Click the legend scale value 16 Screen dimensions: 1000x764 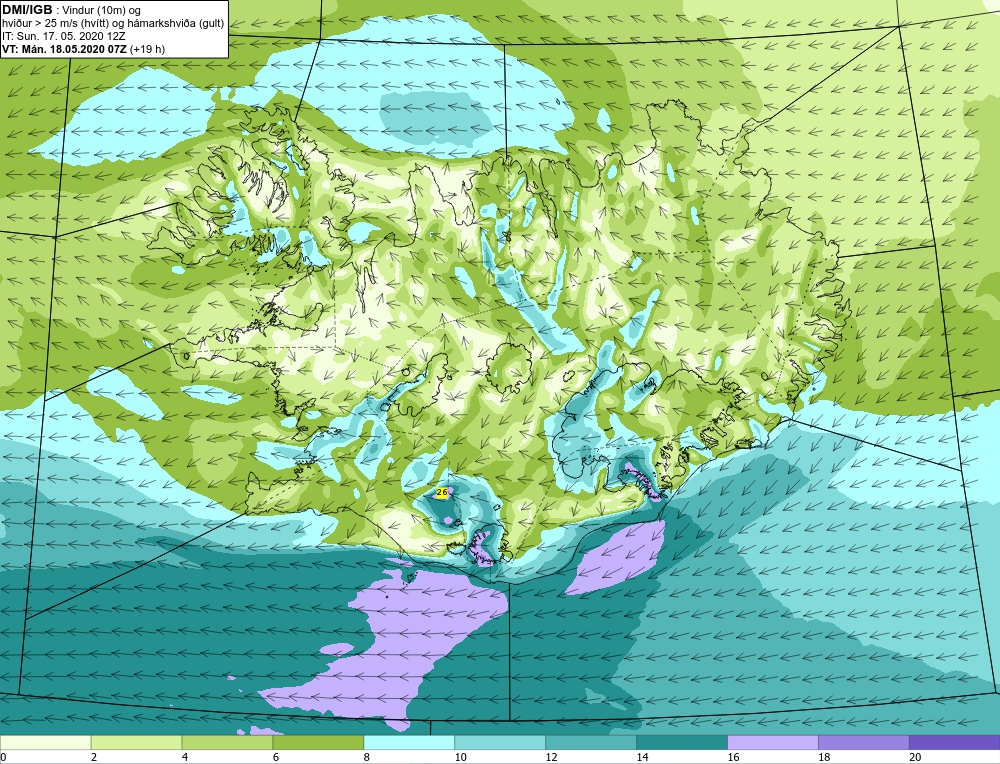(733, 757)
